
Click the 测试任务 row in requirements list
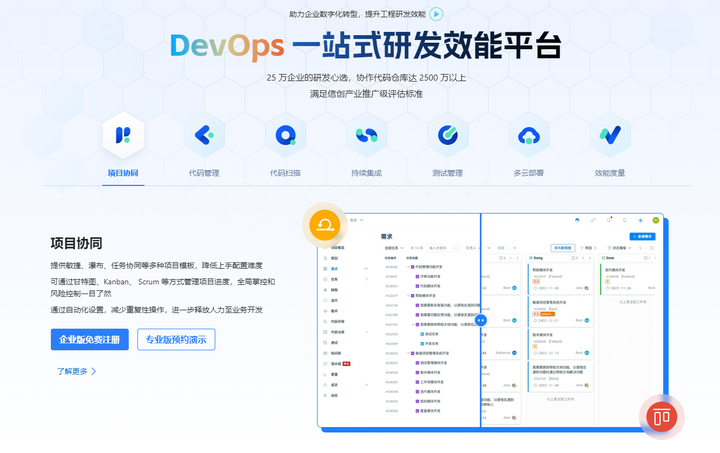429,334
